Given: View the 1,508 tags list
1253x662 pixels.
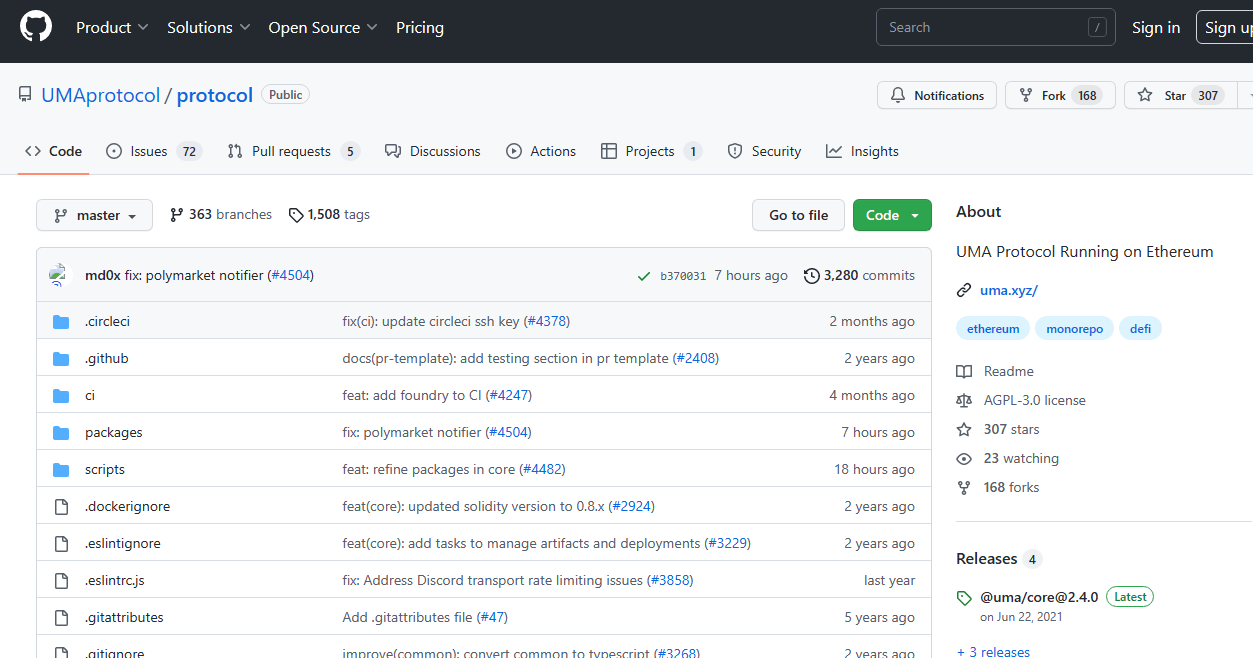Looking at the screenshot, I should click(x=329, y=215).
